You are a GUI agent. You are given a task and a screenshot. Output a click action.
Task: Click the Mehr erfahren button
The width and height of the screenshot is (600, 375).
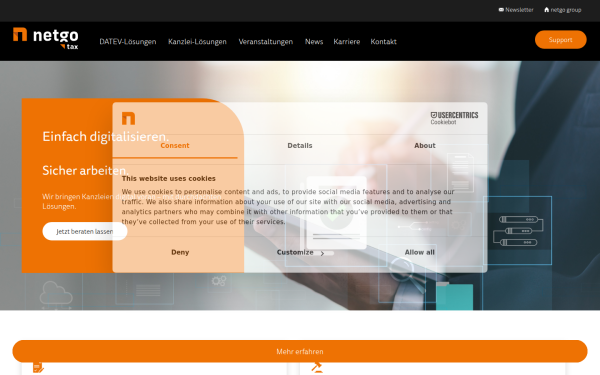(x=300, y=351)
